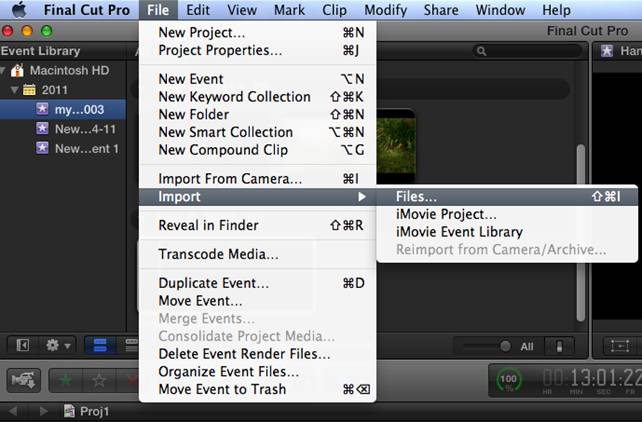Select New Event menu item
Screen dimensions: 642x422
pos(258,79)
